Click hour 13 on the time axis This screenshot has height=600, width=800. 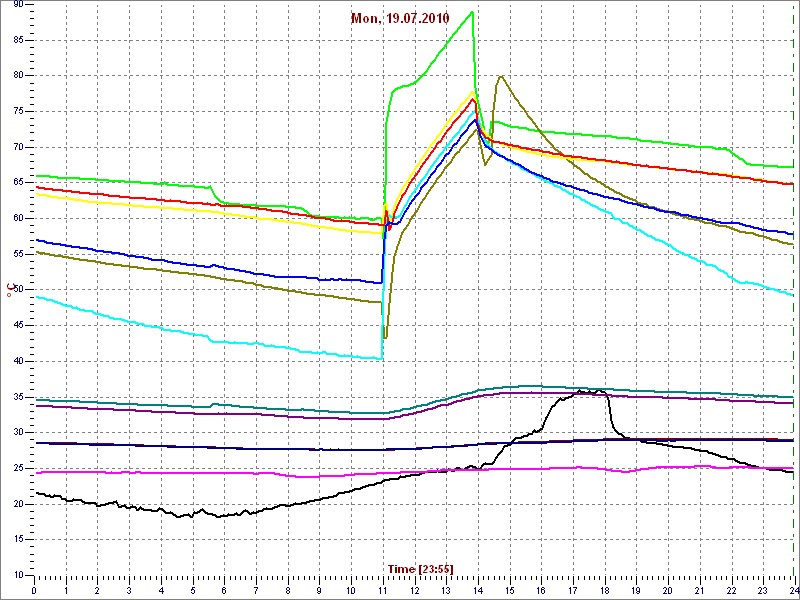pos(445,589)
